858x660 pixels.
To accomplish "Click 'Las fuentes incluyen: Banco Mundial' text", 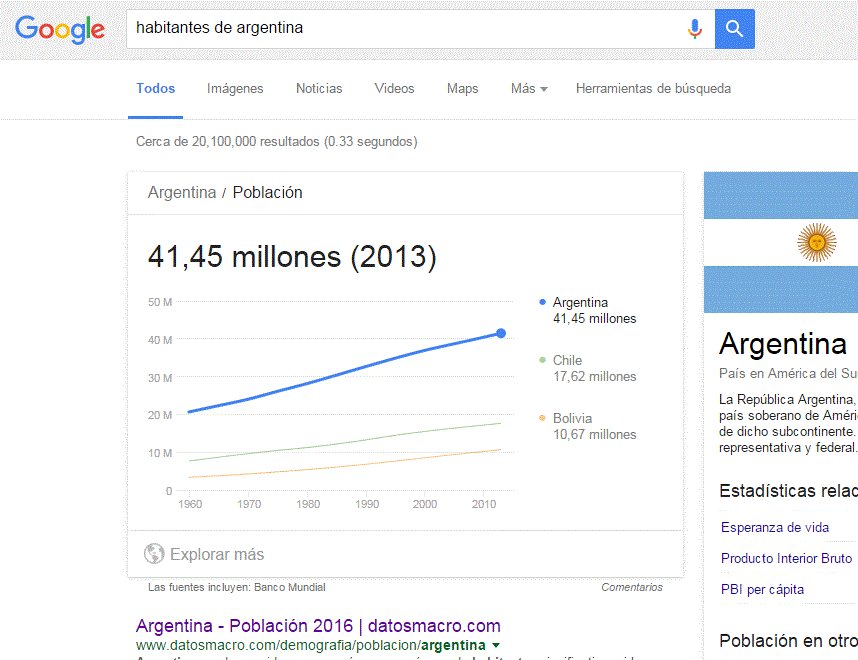I will coord(236,587).
